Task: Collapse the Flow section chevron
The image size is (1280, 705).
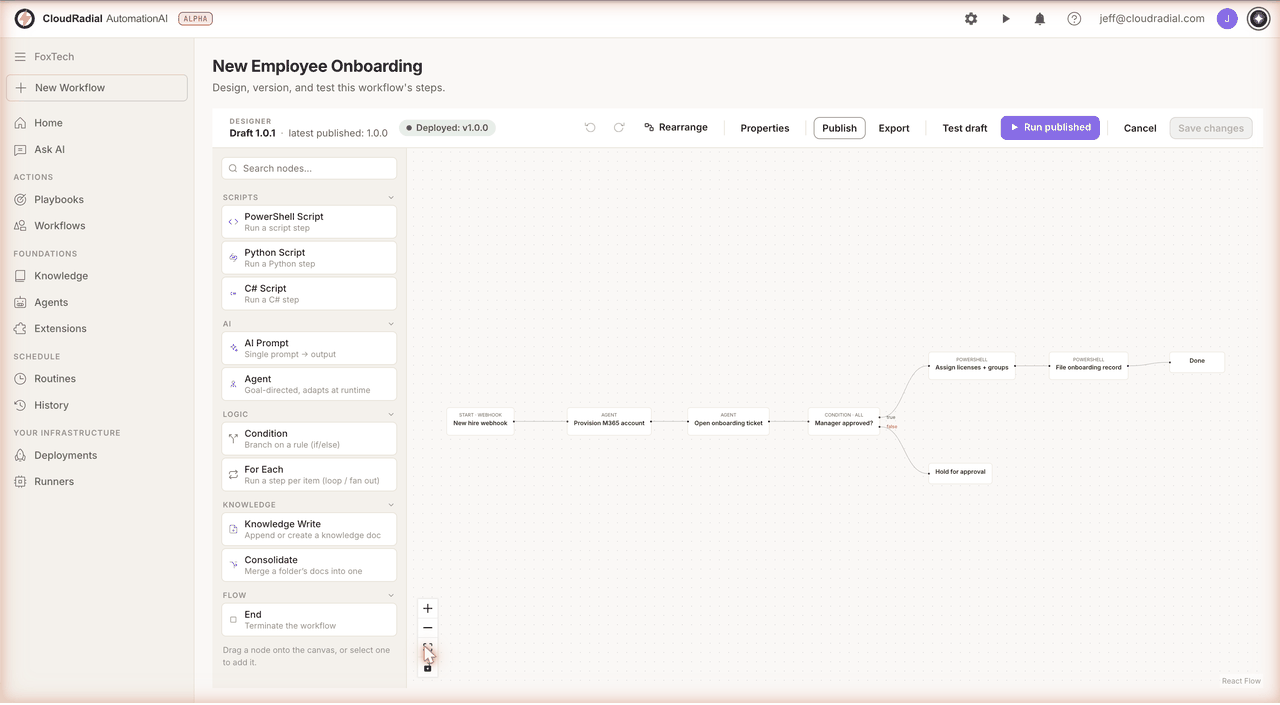Action: (391, 595)
